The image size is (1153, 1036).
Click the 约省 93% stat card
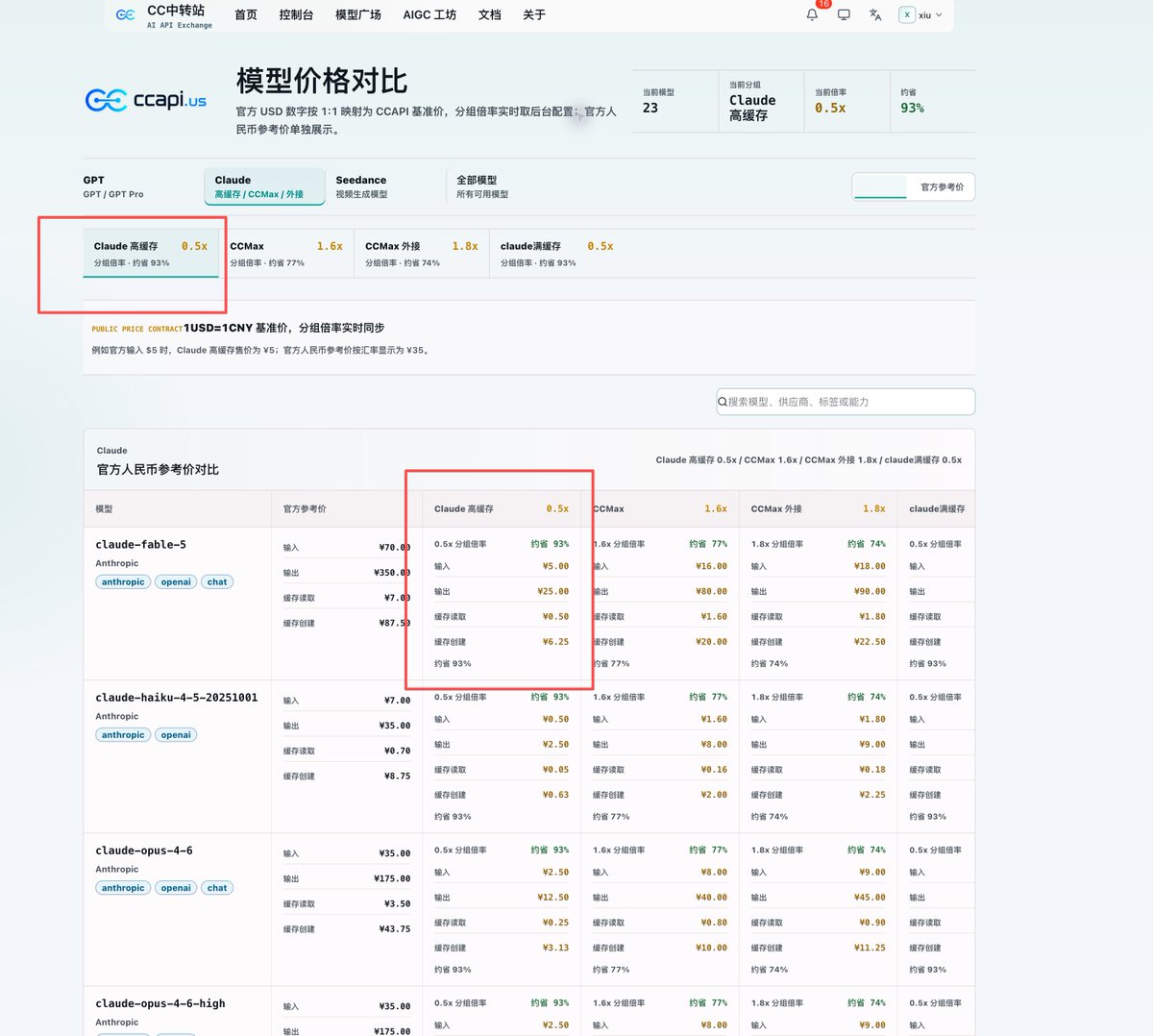(x=932, y=101)
